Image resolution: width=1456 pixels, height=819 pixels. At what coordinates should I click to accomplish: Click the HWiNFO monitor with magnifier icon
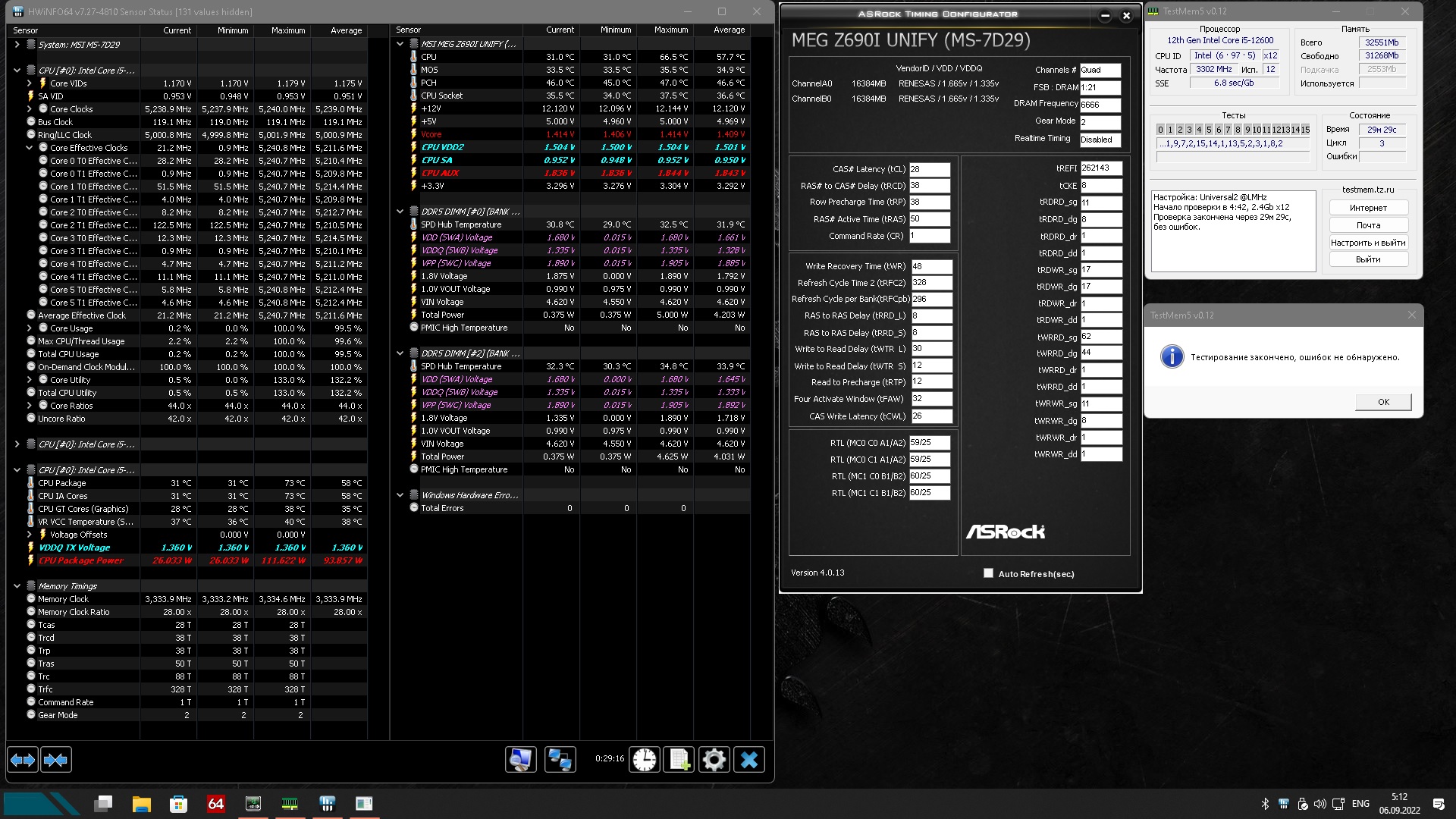pos(521,759)
